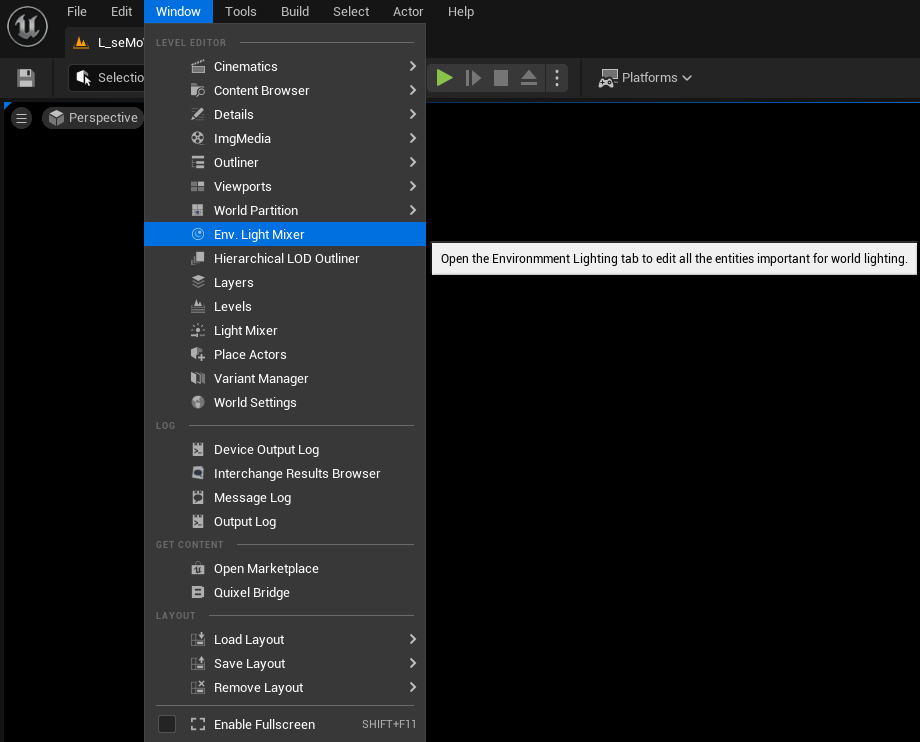Open play options three-dot menu
This screenshot has width=920, height=742.
557,77
